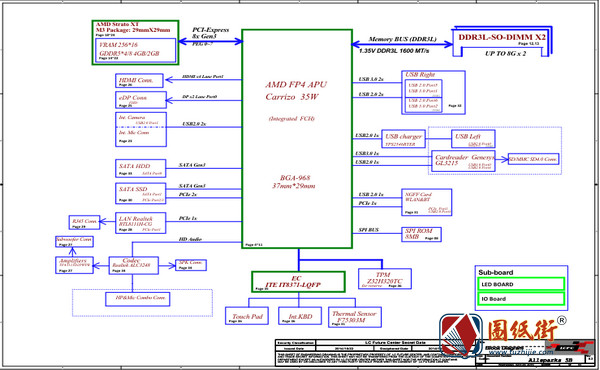Screen dimensions: 600x370
Task: Select the HDMI Conn. block
Action: click(139, 81)
